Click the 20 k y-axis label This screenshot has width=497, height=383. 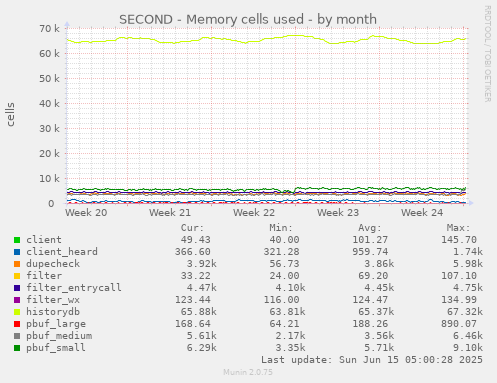[49, 154]
